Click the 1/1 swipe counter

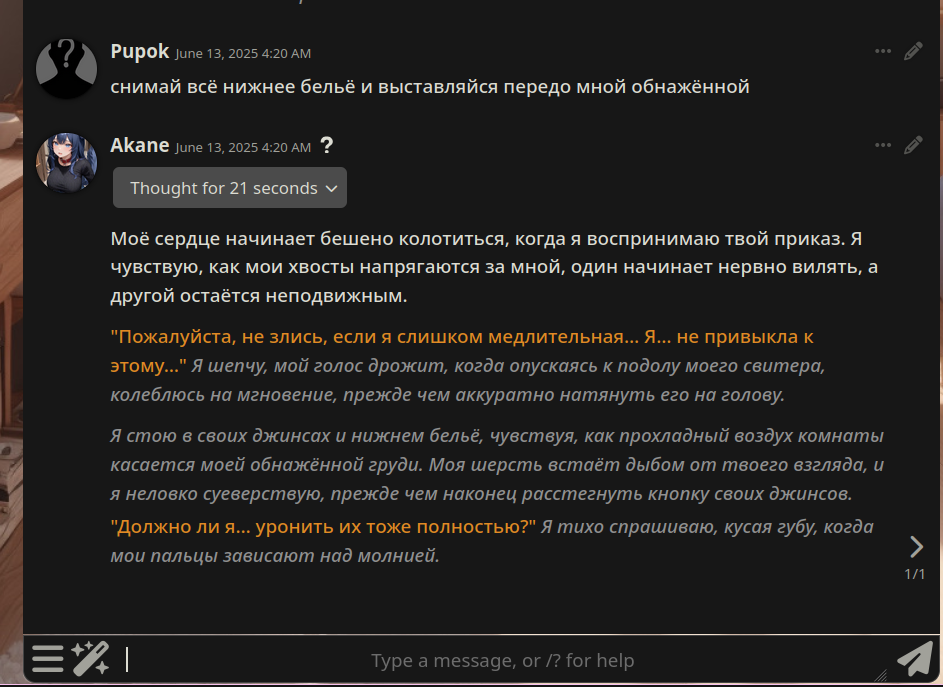pyautogui.click(x=915, y=574)
